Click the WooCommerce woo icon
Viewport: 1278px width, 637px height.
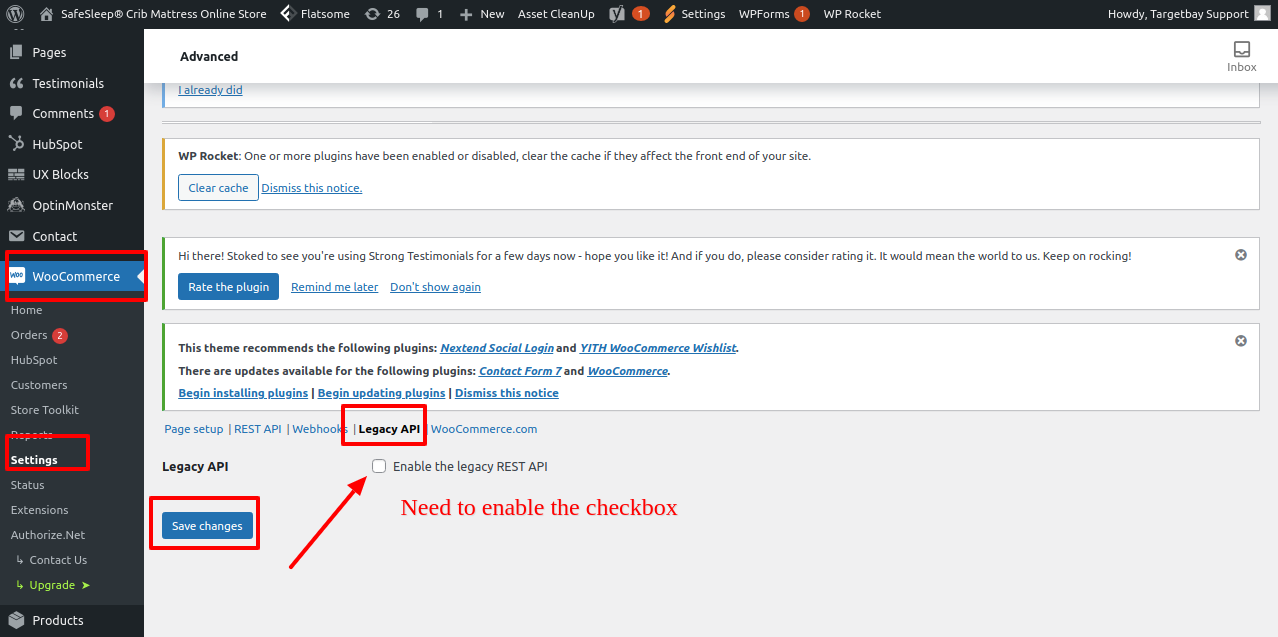[17, 276]
